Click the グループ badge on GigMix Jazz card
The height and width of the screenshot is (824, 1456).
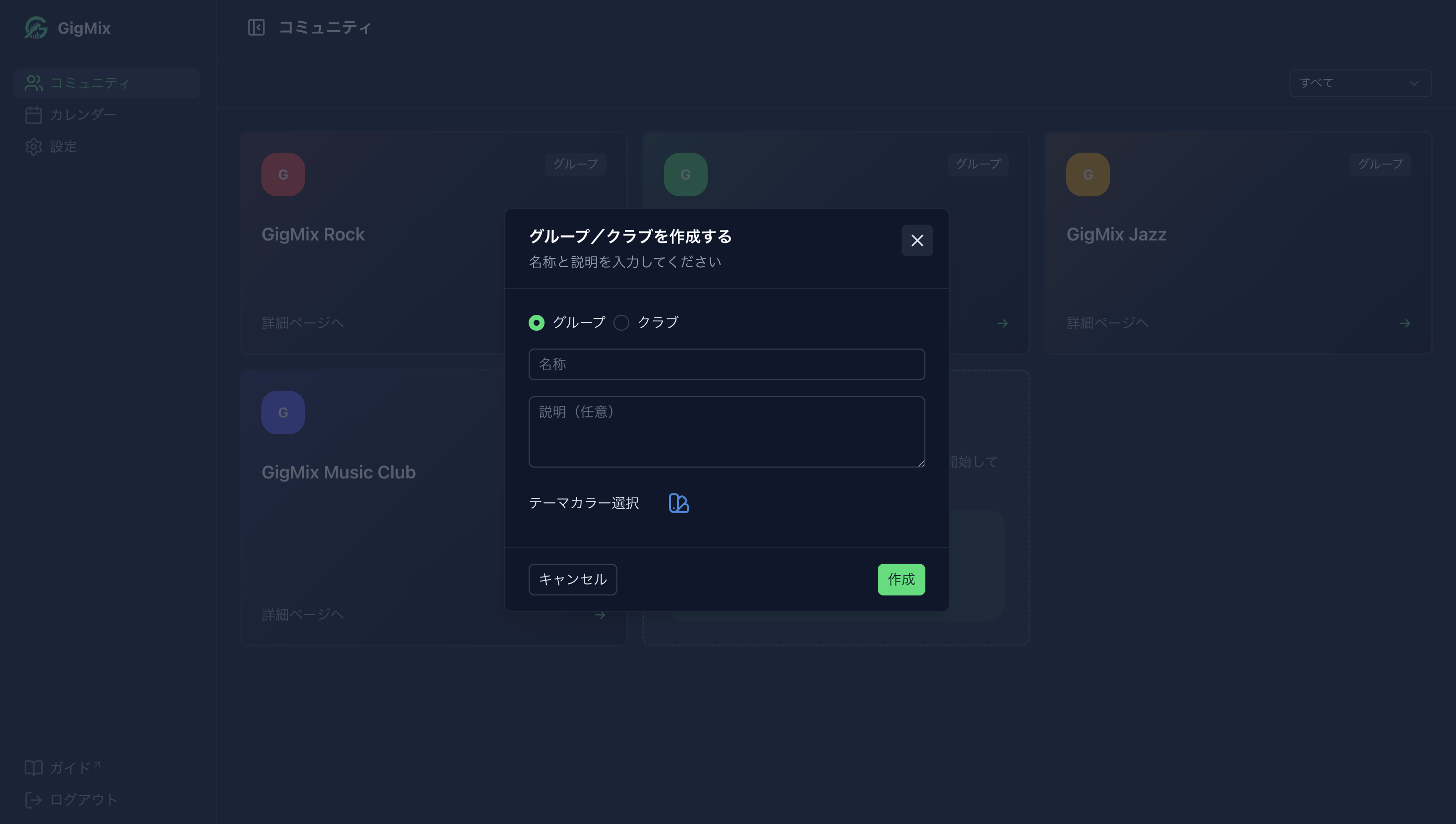coord(1381,164)
